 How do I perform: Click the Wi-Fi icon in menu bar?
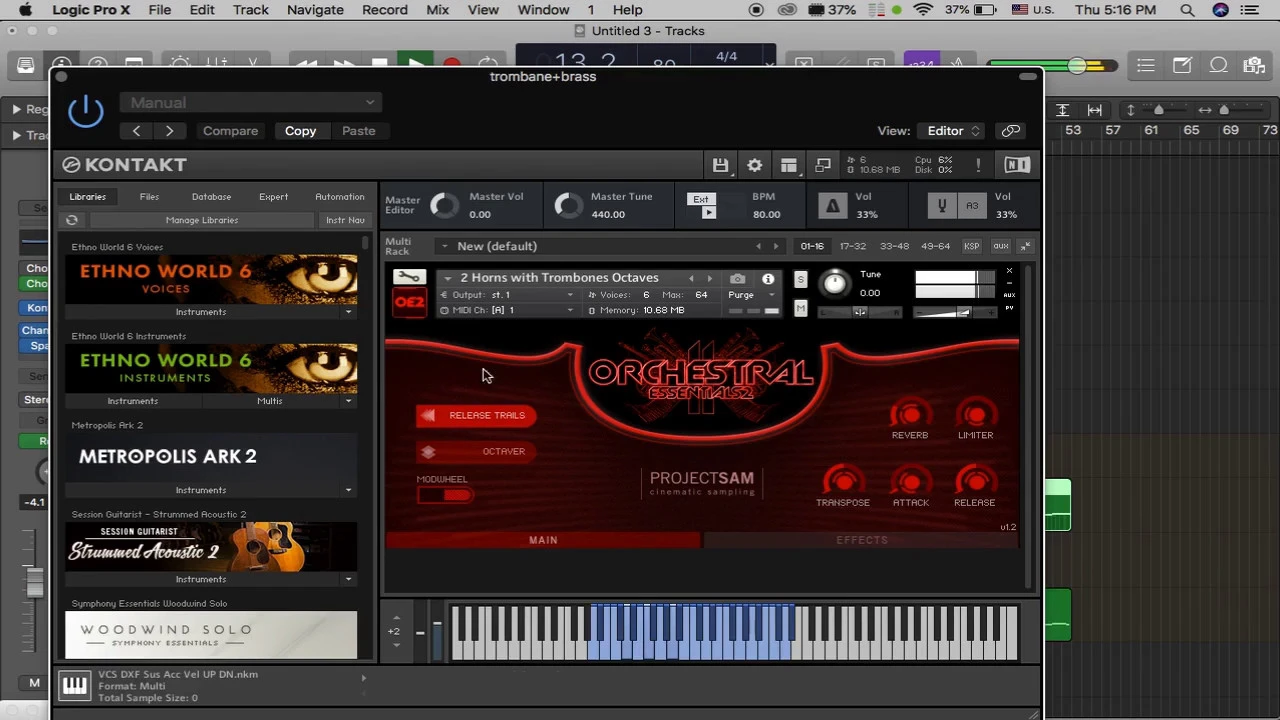pos(922,10)
